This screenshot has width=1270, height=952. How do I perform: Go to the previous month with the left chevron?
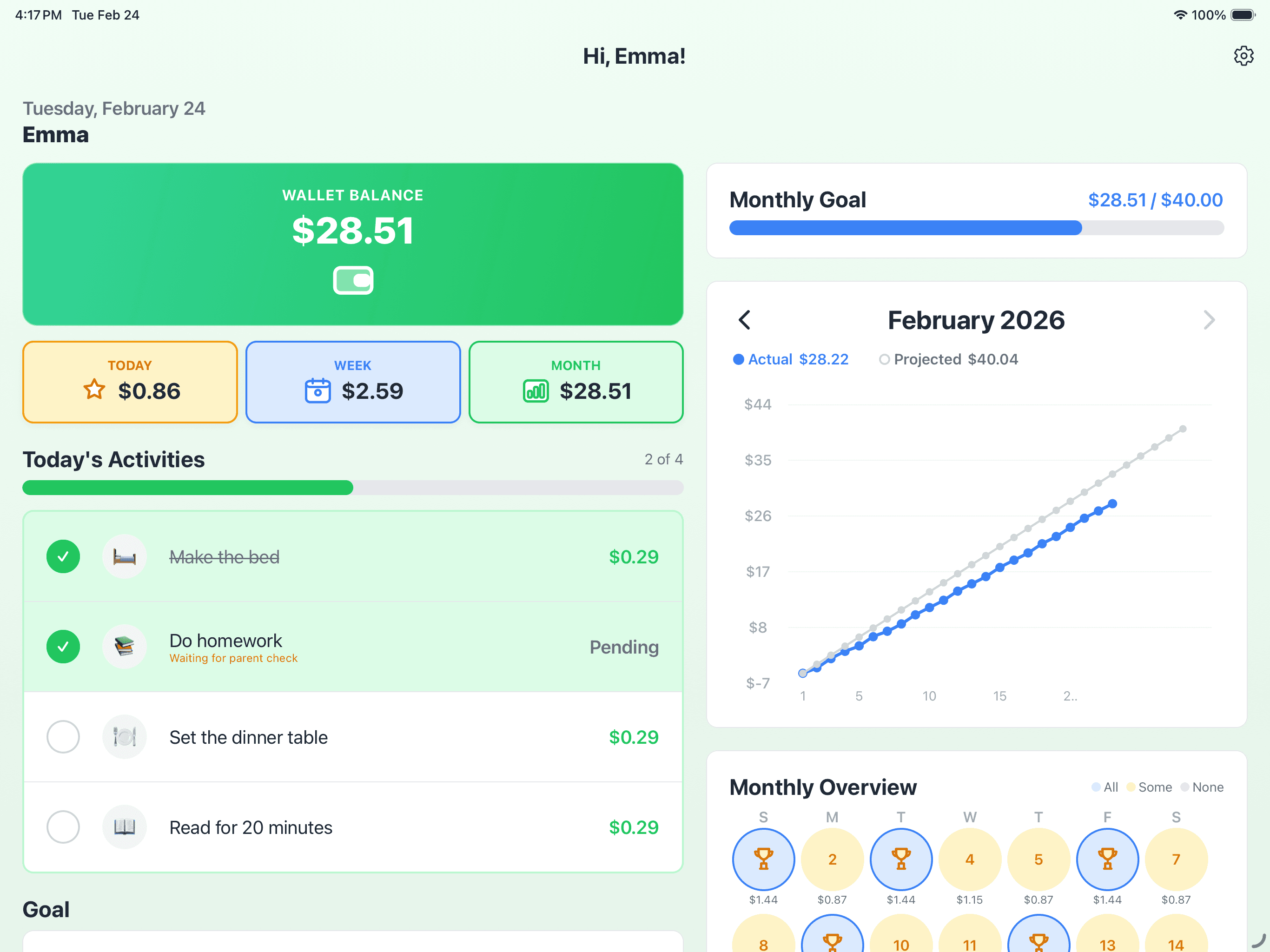[745, 320]
